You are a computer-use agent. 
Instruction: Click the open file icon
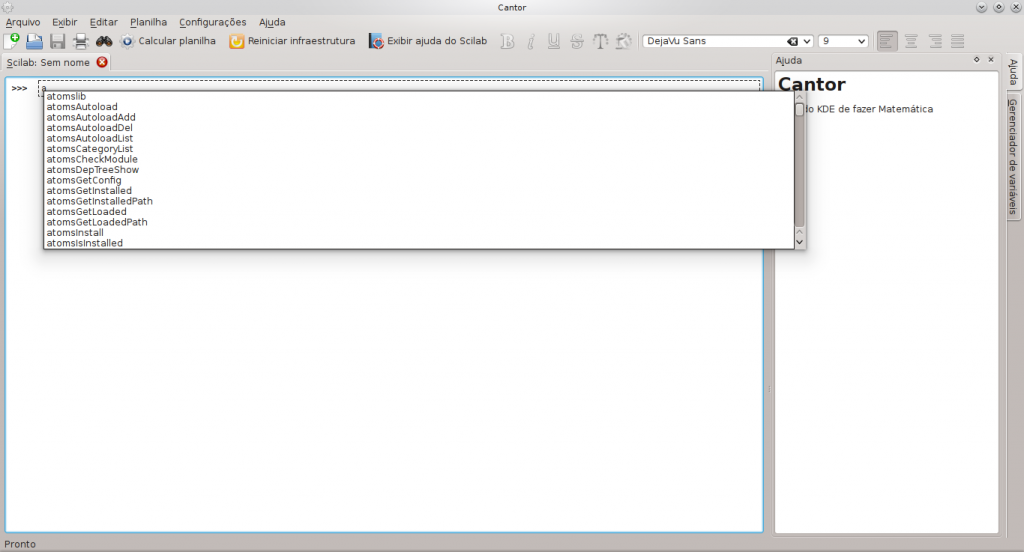point(35,41)
